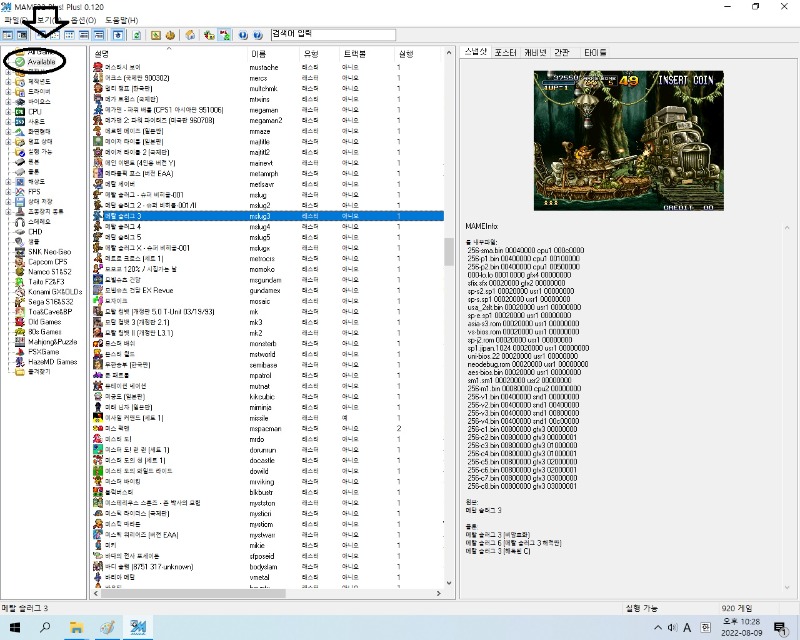Expand the FPS tree node
800x640 pixels.
[8, 191]
